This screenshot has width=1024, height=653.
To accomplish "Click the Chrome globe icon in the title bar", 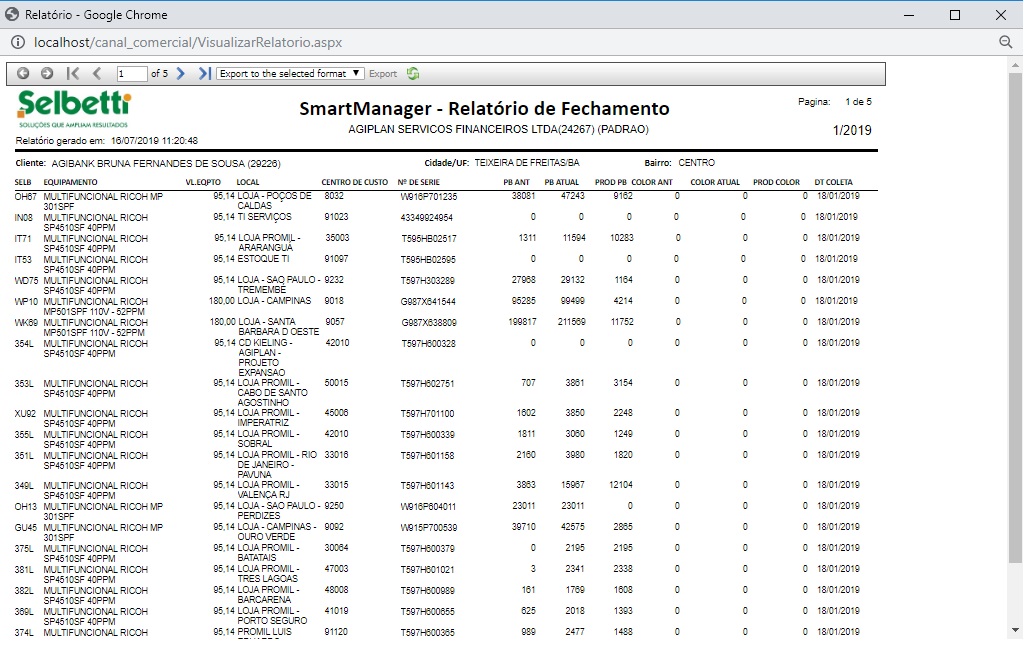I will pyautogui.click(x=12, y=14).
